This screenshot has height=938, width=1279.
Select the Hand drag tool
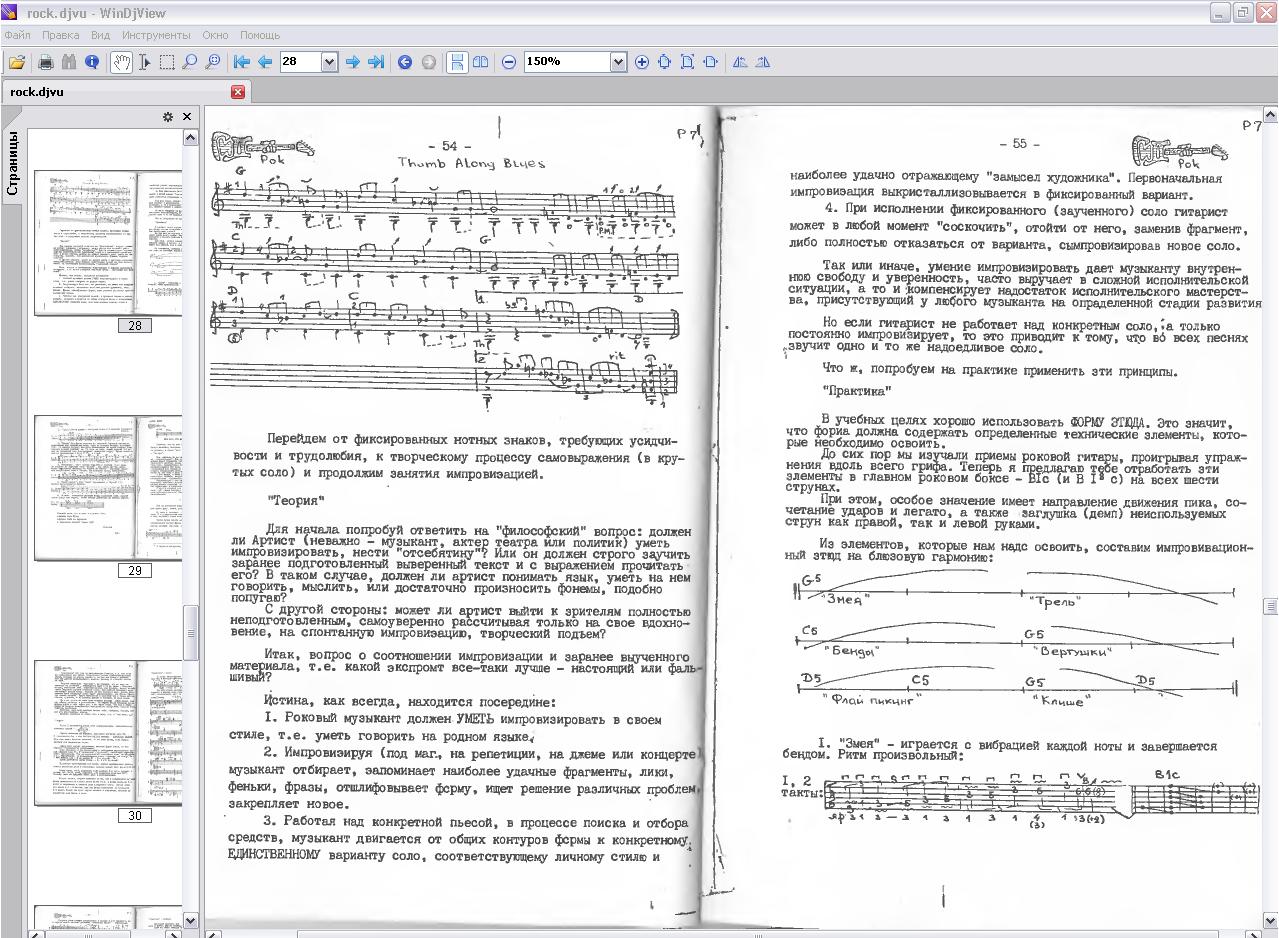121,62
